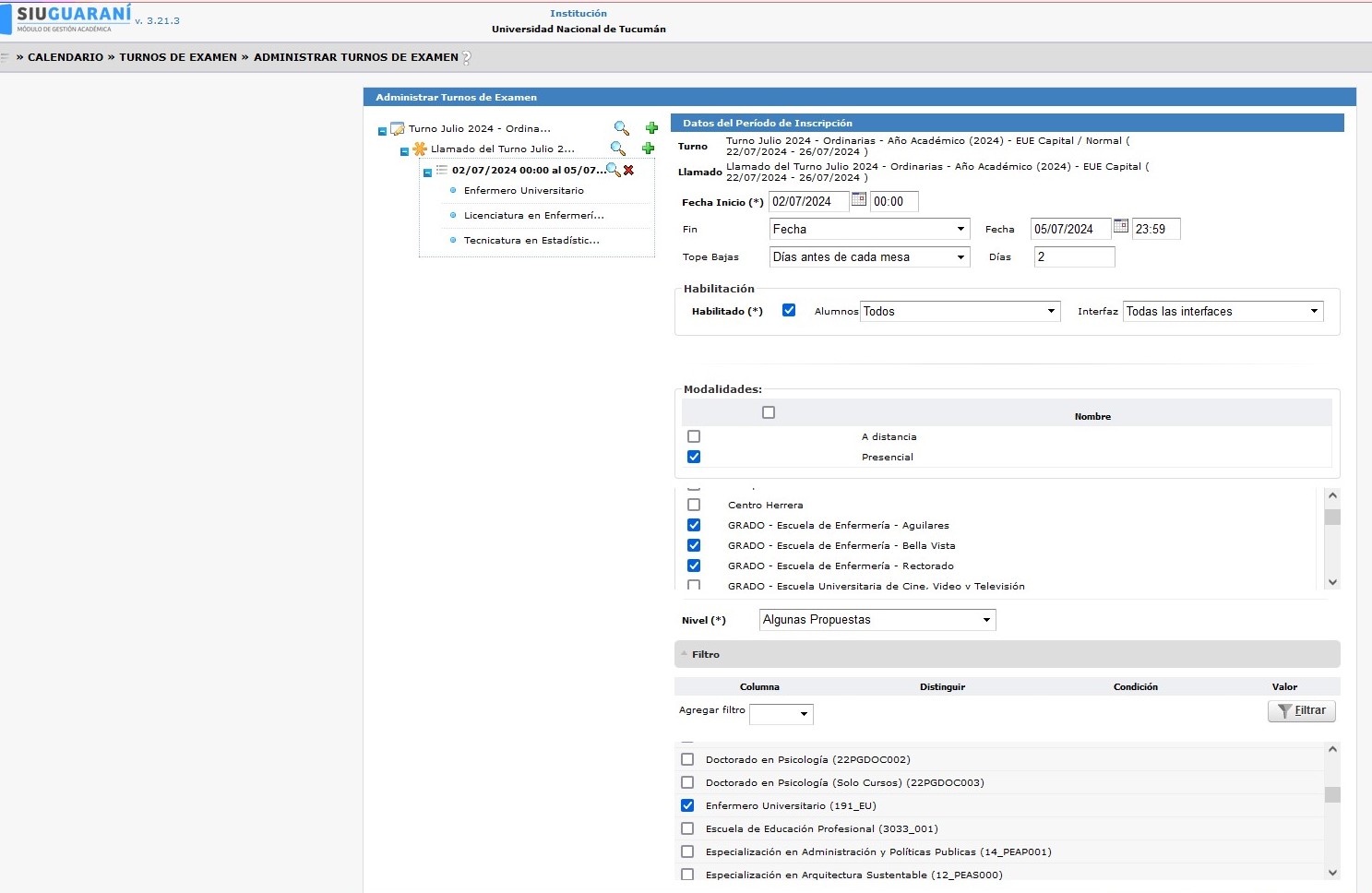Click the green plus beside Llamado del Turno

tap(648, 149)
